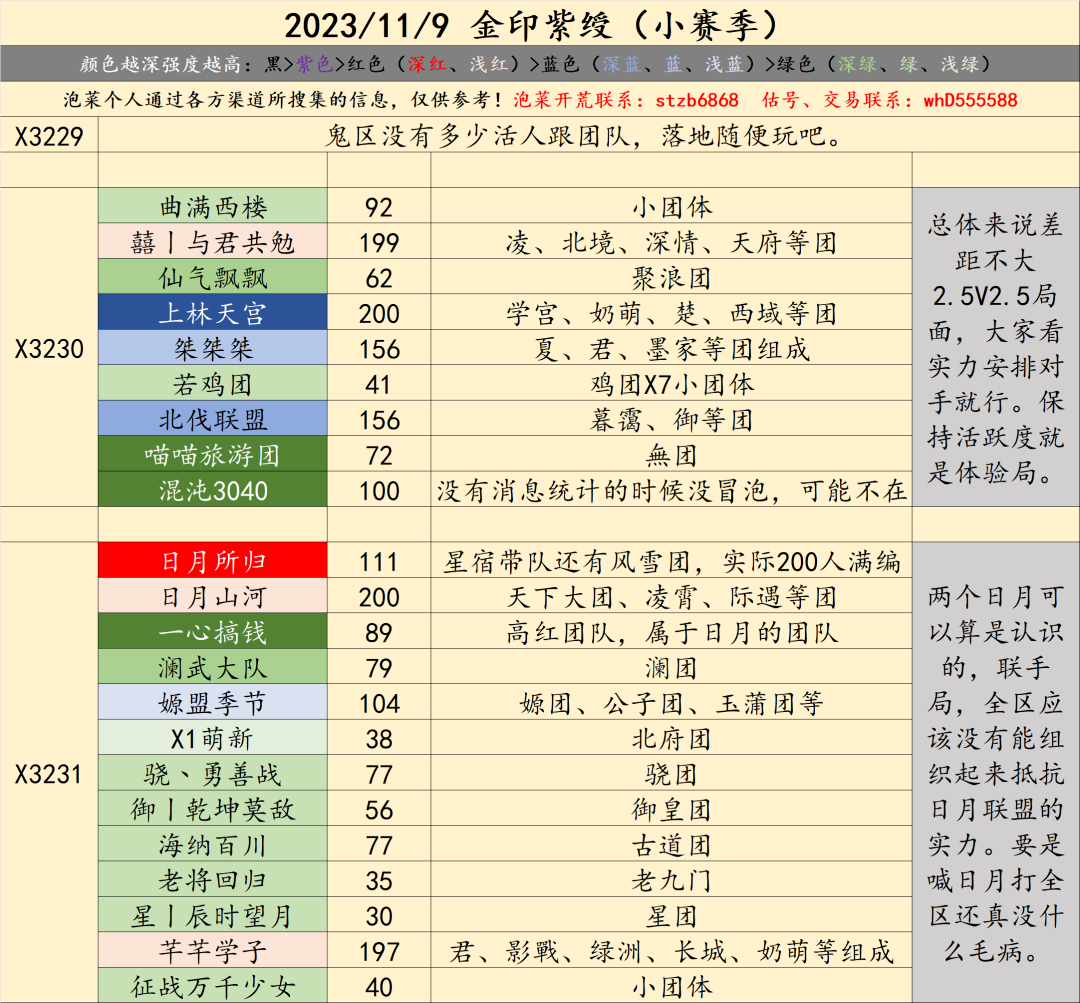Select the description 天下大团、凌霄、际遇等团
Viewport: 1080px width, 1003px height.
click(x=672, y=597)
